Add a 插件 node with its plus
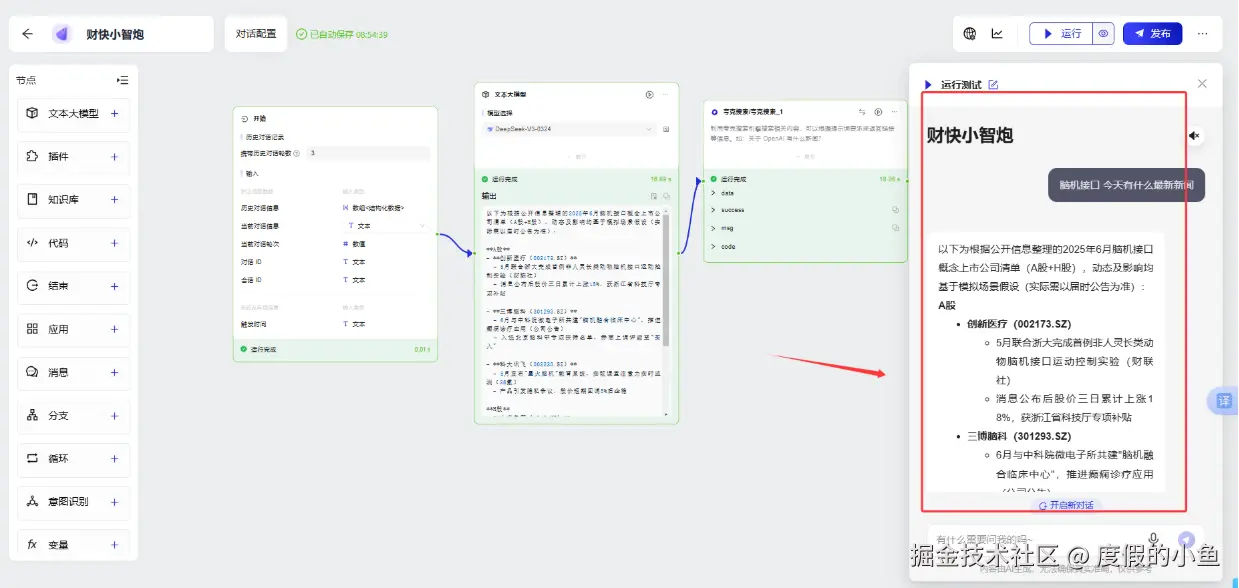 114,157
